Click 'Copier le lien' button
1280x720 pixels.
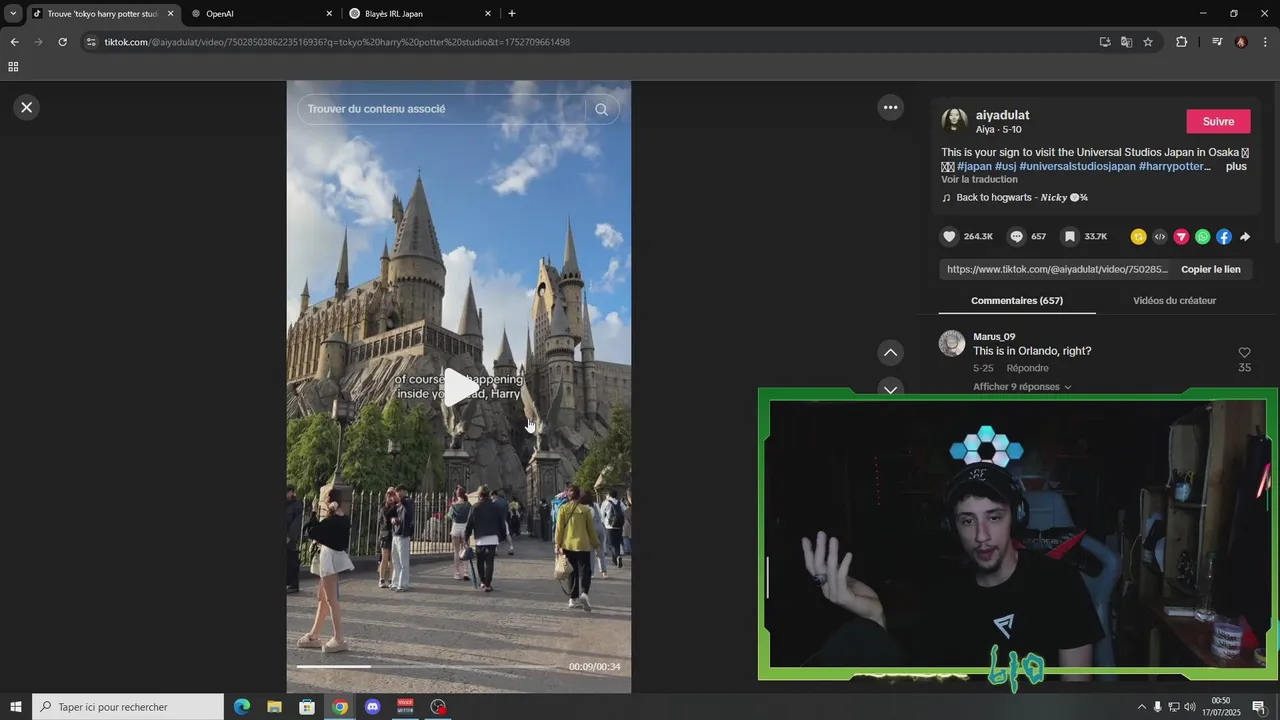pos(1210,269)
